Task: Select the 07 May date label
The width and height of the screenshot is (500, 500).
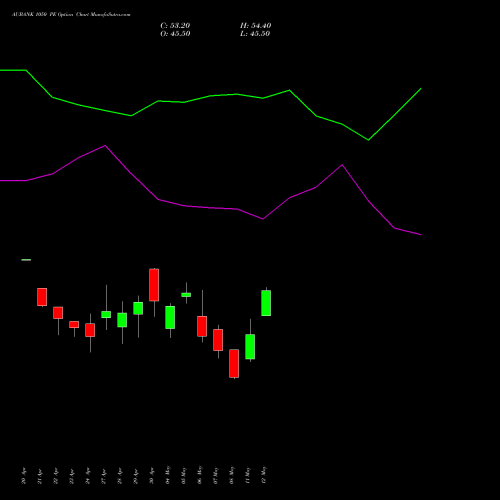Action: [x=216, y=475]
